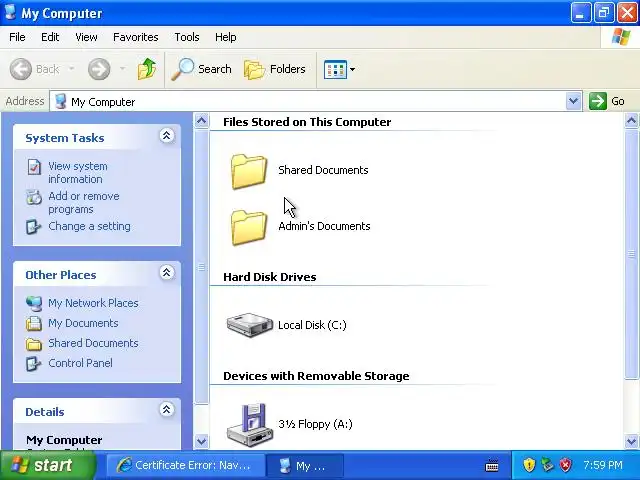Collapse the System Tasks panel

167,136
